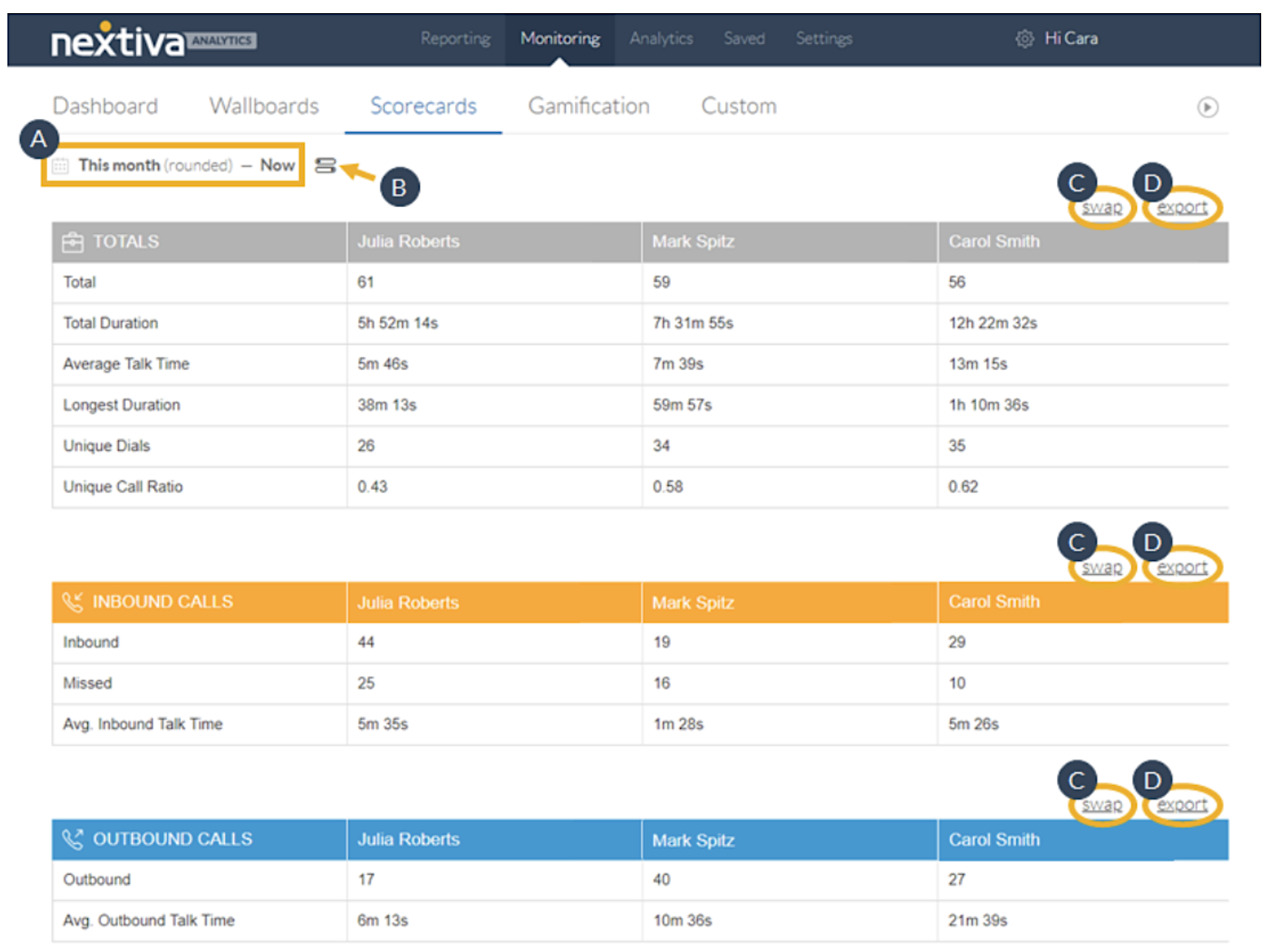This screenshot has height=952, width=1272.
Task: Open the This month date range selector
Action: click(185, 165)
